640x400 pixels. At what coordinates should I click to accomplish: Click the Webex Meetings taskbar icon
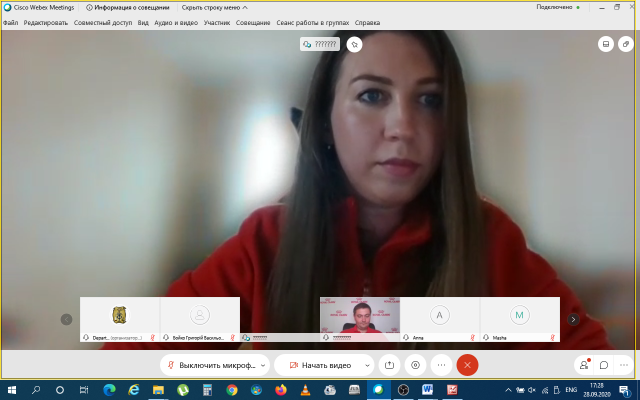379,390
